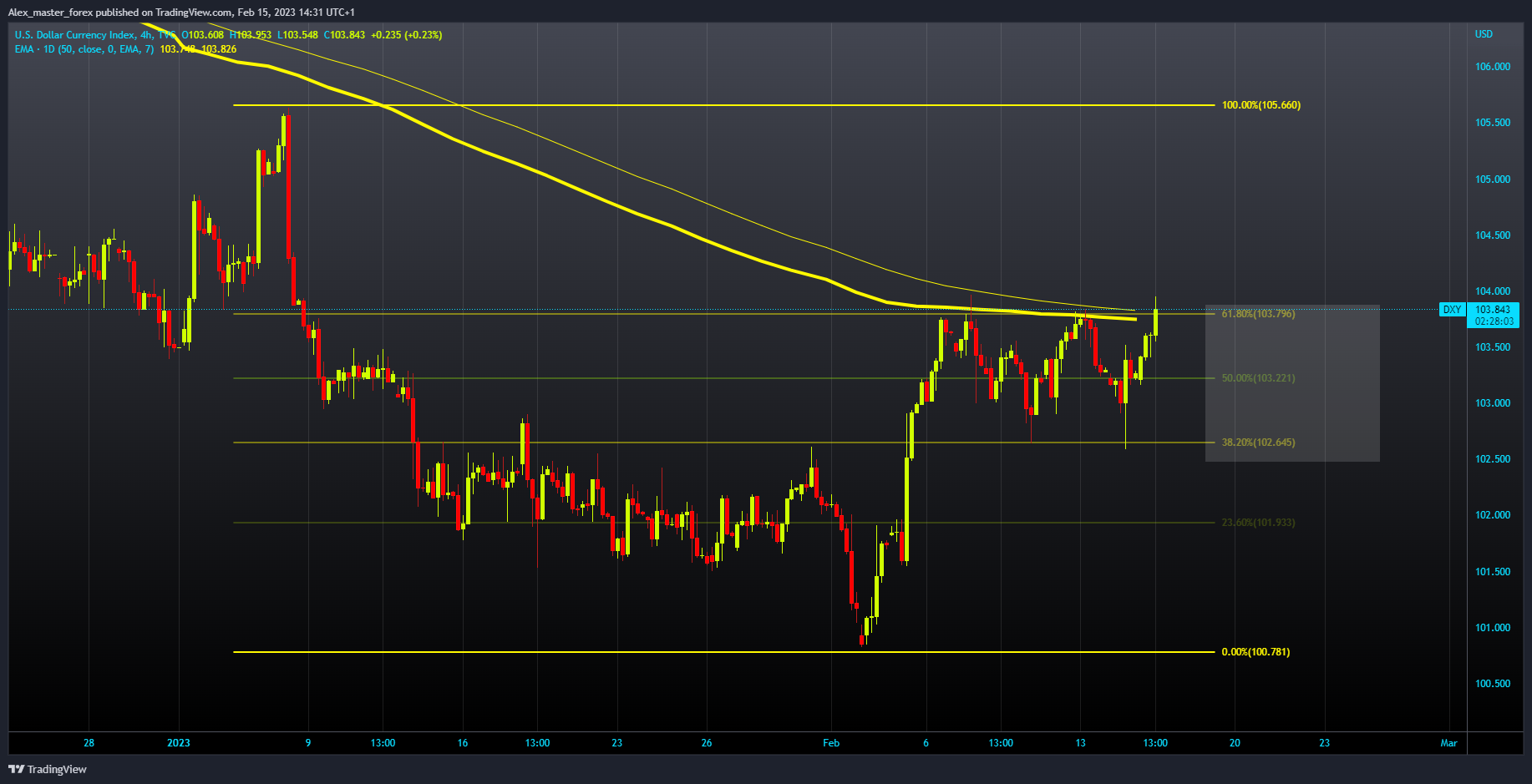
Task: Click the gray shaded rectangle near 61.80% level
Action: 1292,383
